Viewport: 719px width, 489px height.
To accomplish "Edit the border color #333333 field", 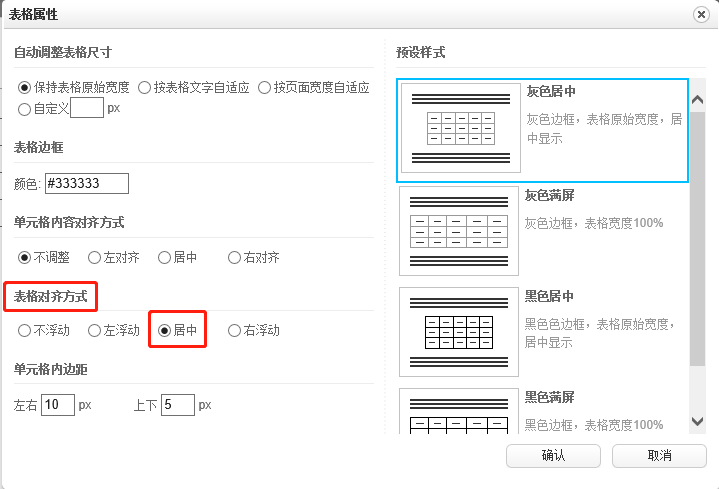I will (x=86, y=183).
